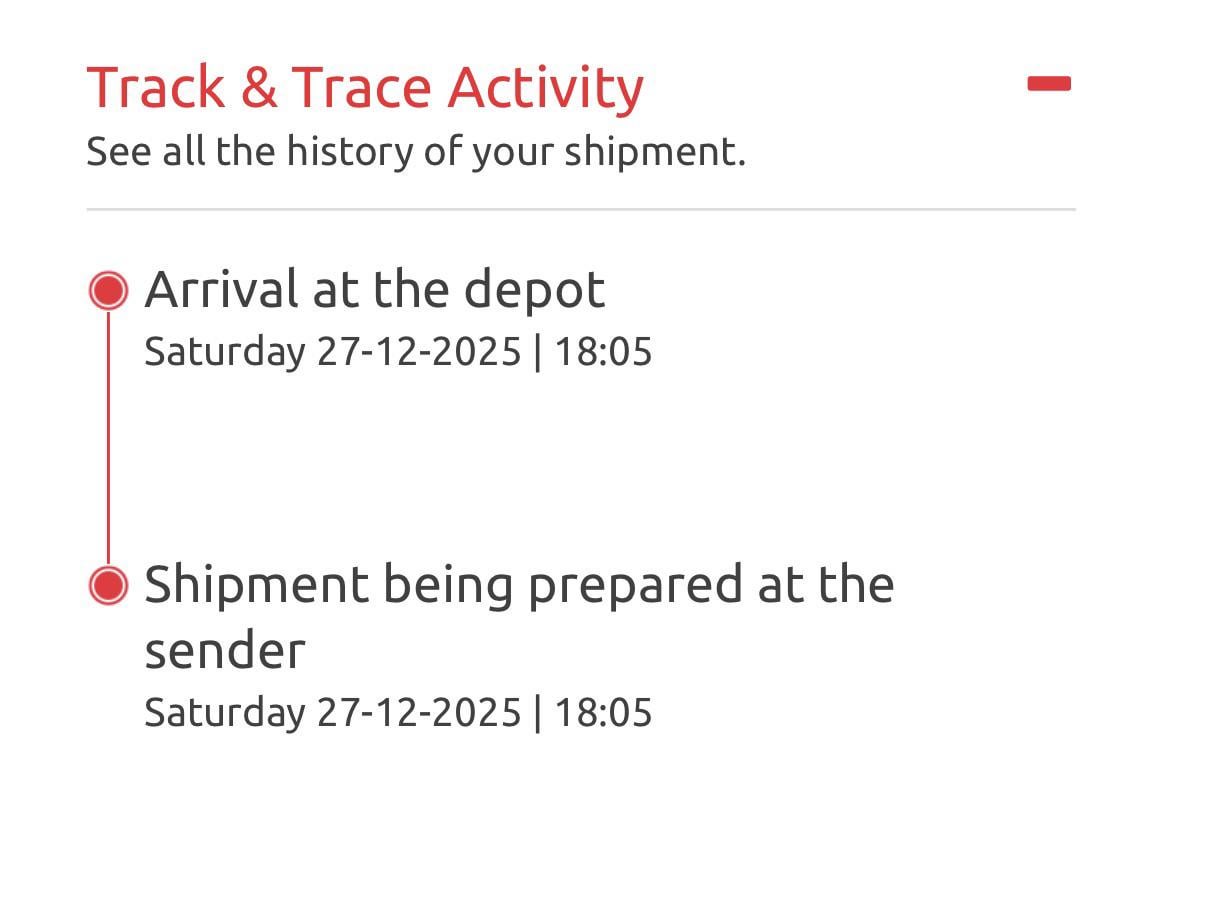The image size is (1206, 918).
Task: Click the ampersand in the section heading
Action: coord(259,88)
